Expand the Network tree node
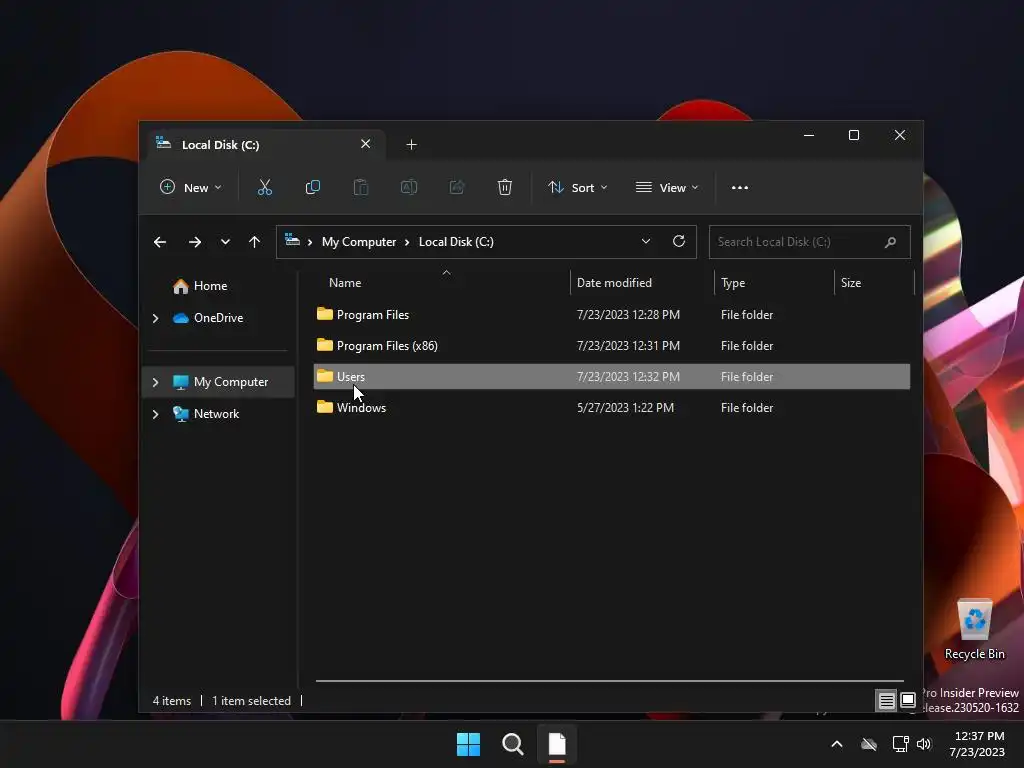 tap(155, 414)
